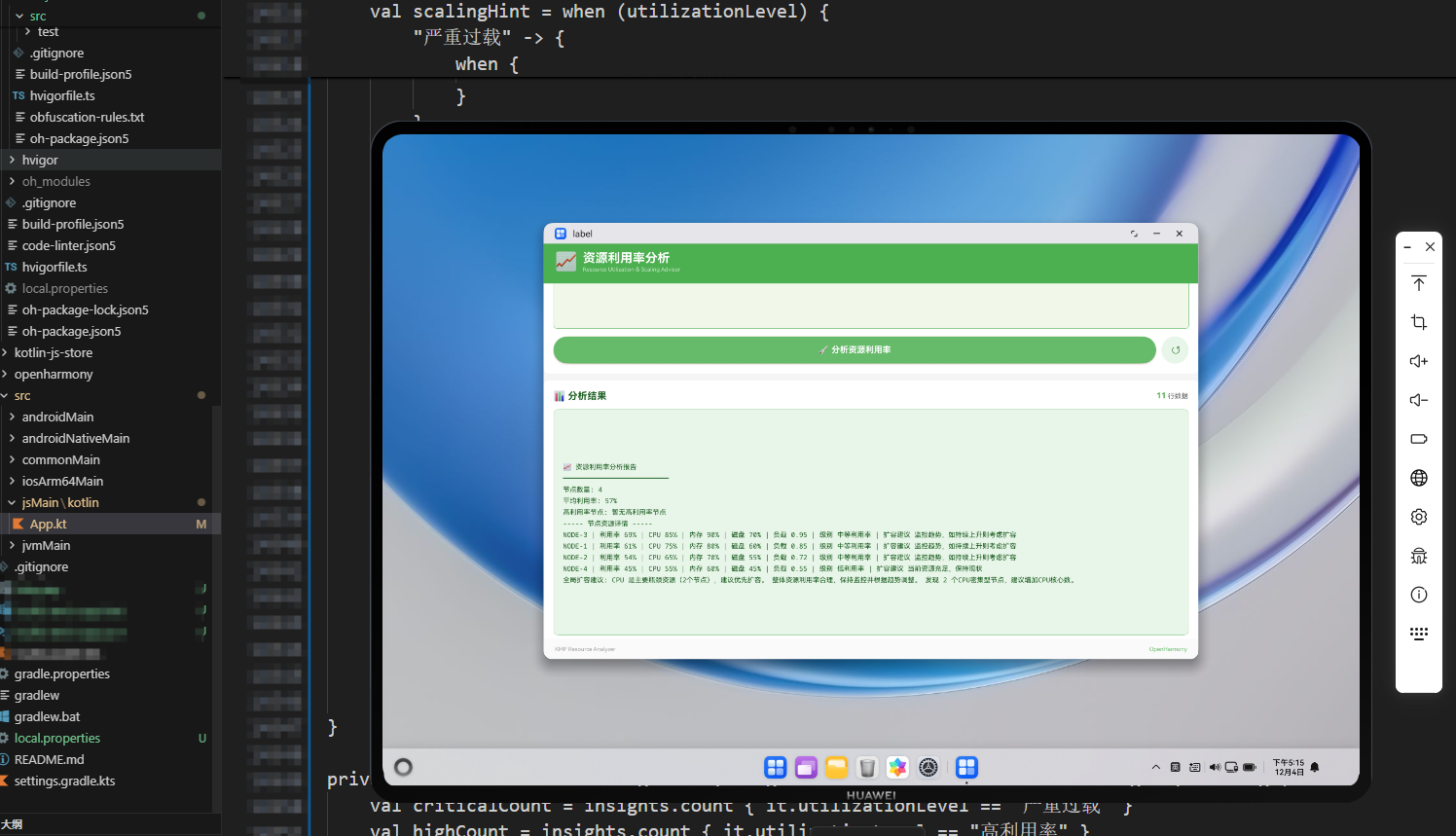Click the chart logo icon in green header
This screenshot has height=836, width=1456.
point(565,262)
